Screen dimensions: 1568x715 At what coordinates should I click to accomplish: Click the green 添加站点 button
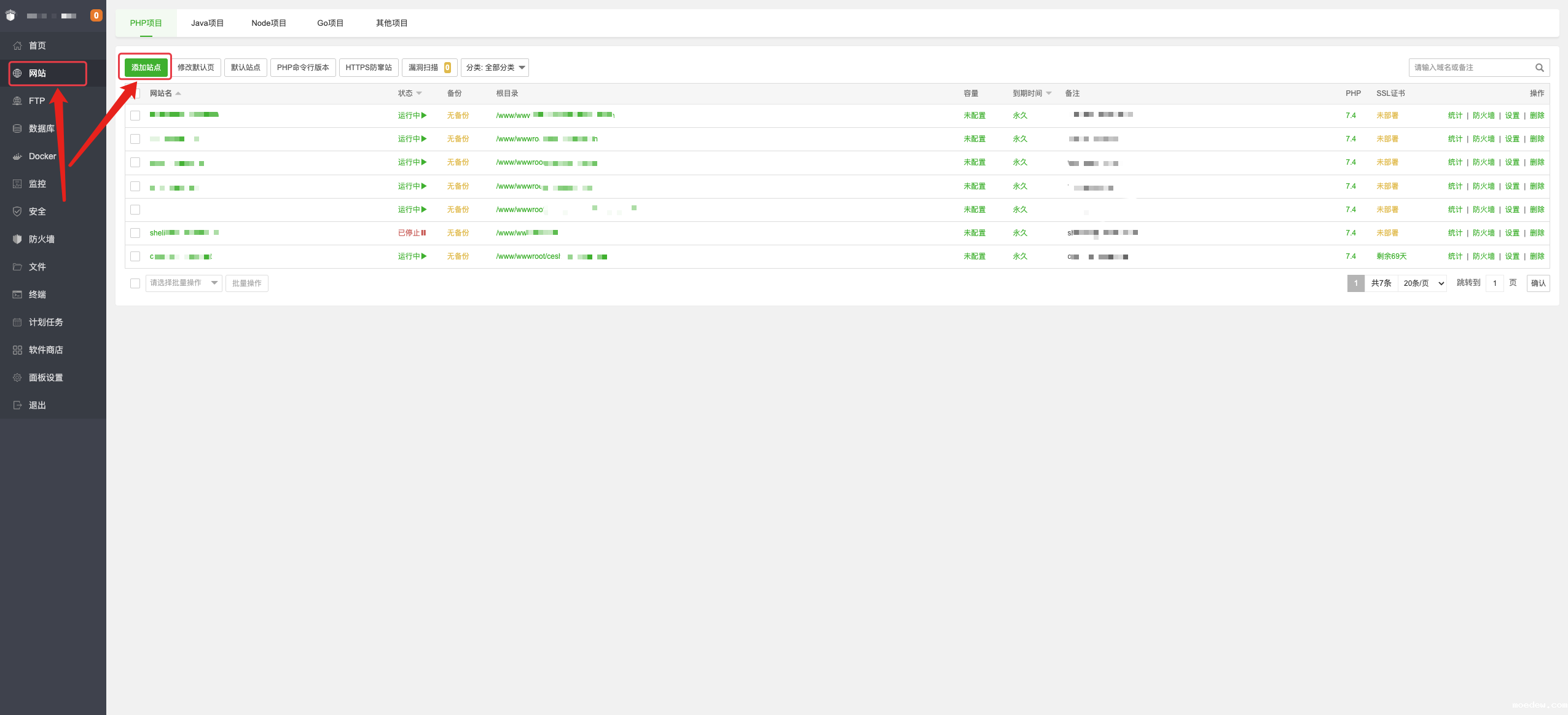(146, 68)
